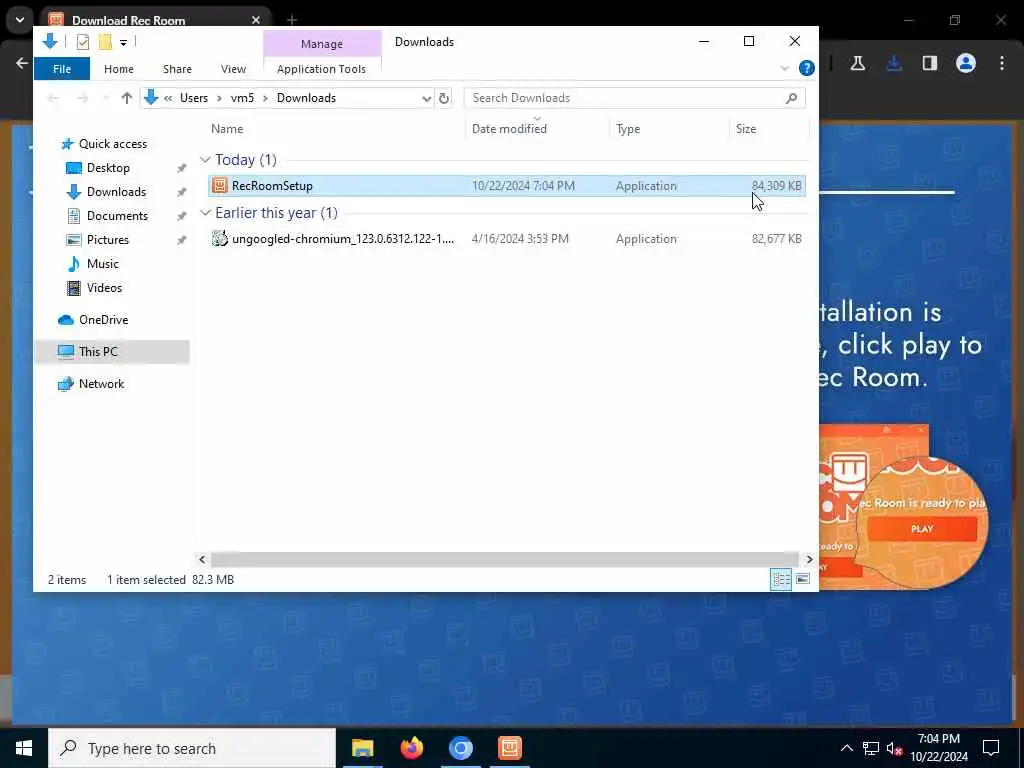Open File Explorer from the taskbar

[362, 748]
